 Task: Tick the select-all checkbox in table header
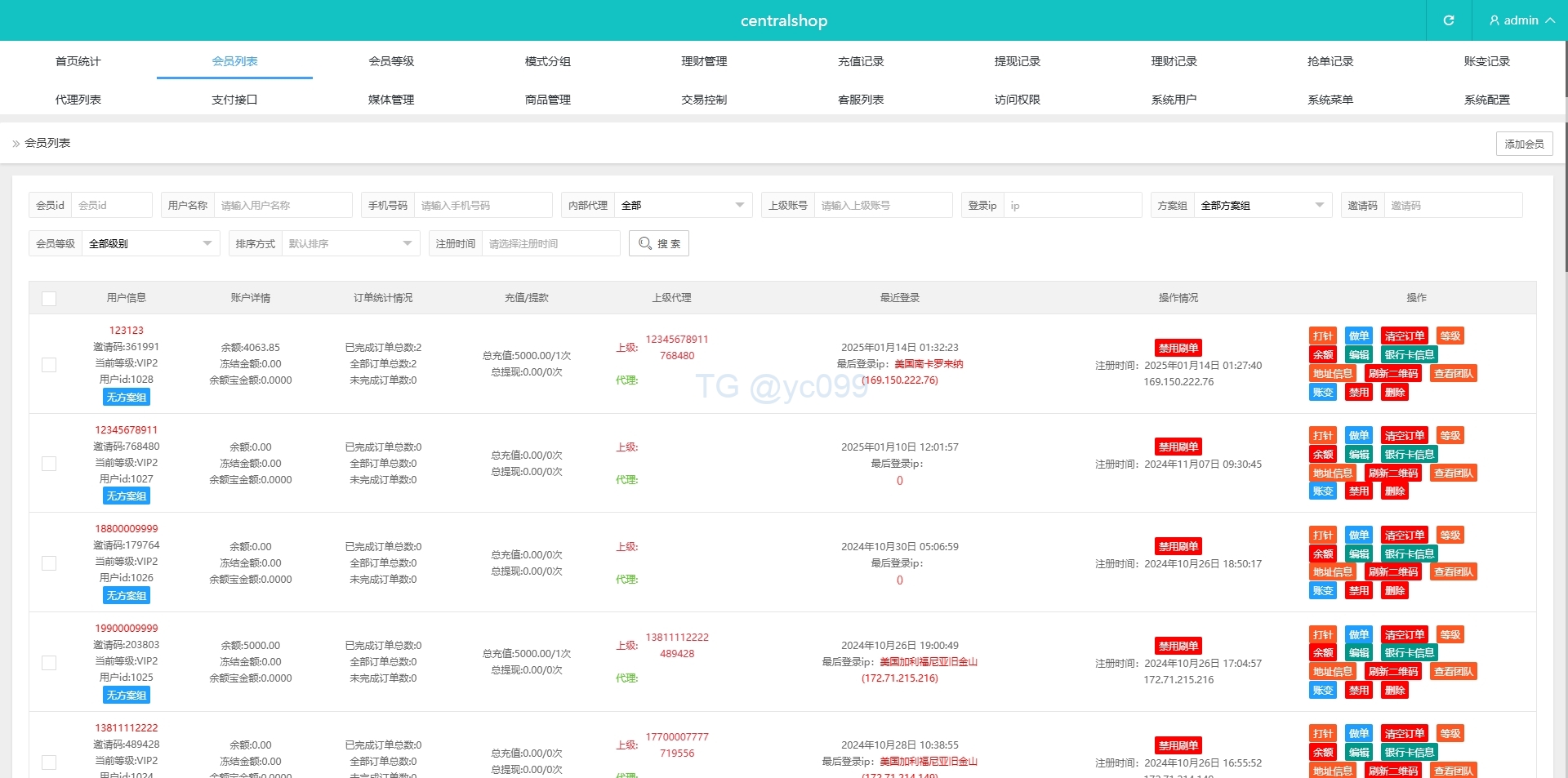(49, 299)
